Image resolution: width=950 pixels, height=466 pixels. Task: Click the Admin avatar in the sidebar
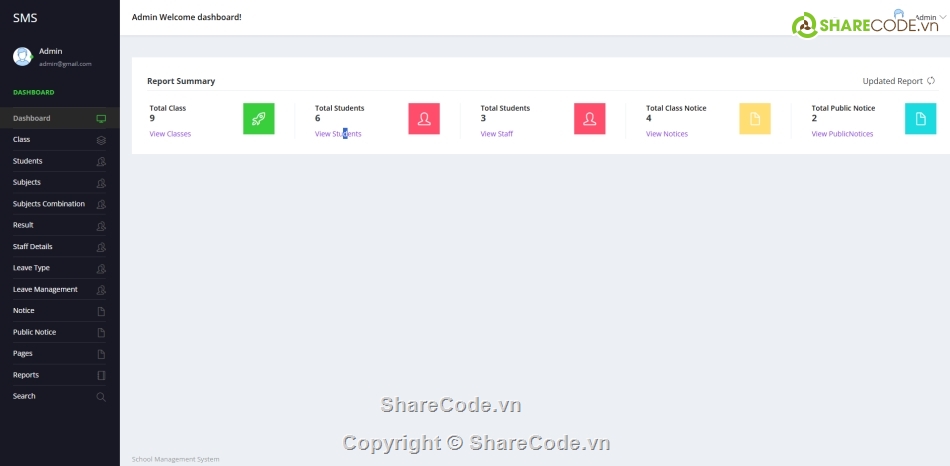point(22,56)
